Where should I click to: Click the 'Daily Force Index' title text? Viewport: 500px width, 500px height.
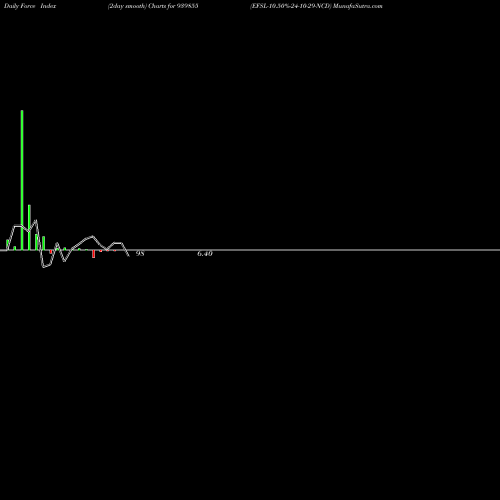[x=30, y=6]
